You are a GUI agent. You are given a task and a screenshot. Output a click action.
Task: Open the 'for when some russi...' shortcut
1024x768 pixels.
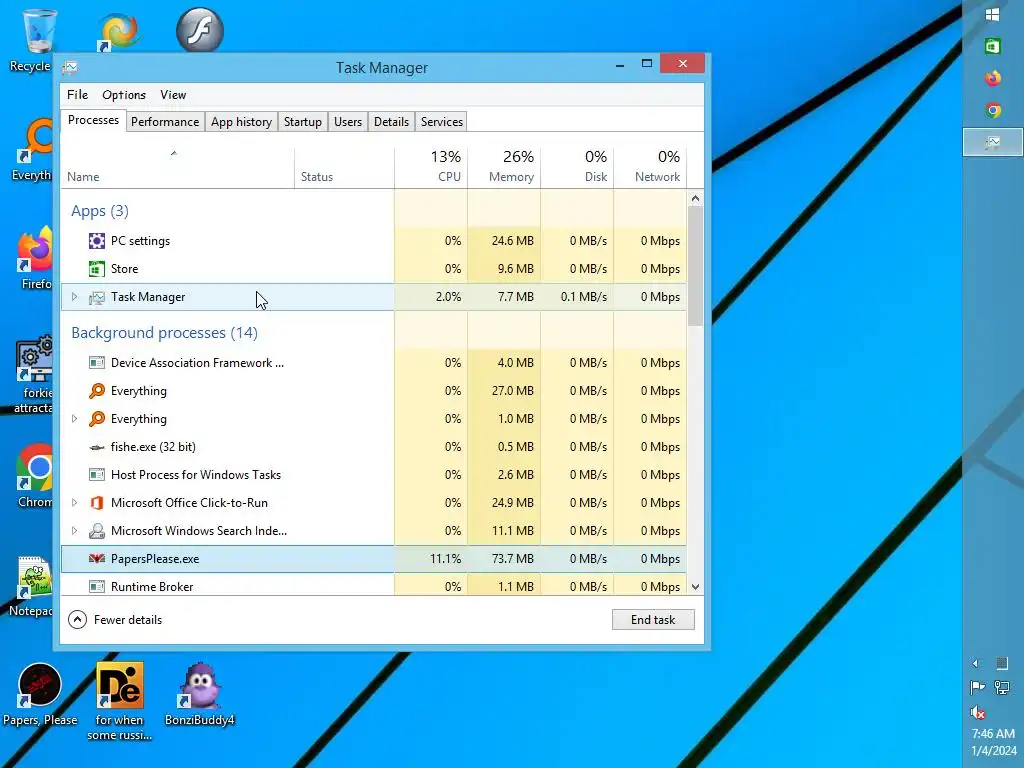point(120,701)
